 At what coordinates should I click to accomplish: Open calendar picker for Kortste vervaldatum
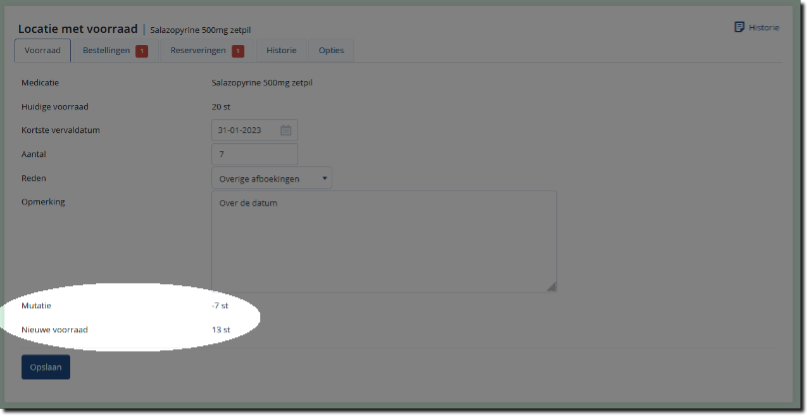pyautogui.click(x=285, y=130)
